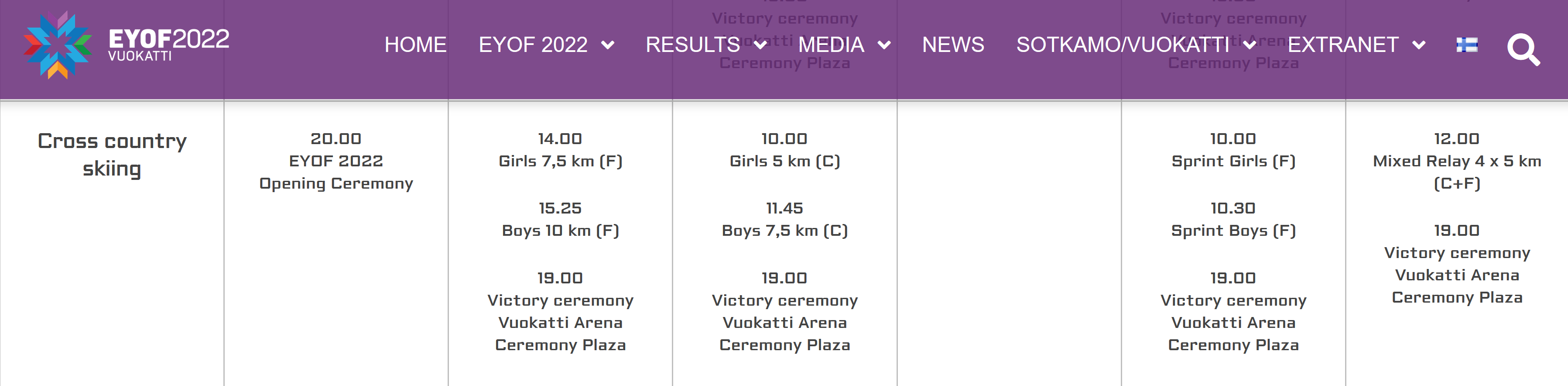
Task: Click the Girls 7,5 km (F) event
Action: (x=560, y=161)
